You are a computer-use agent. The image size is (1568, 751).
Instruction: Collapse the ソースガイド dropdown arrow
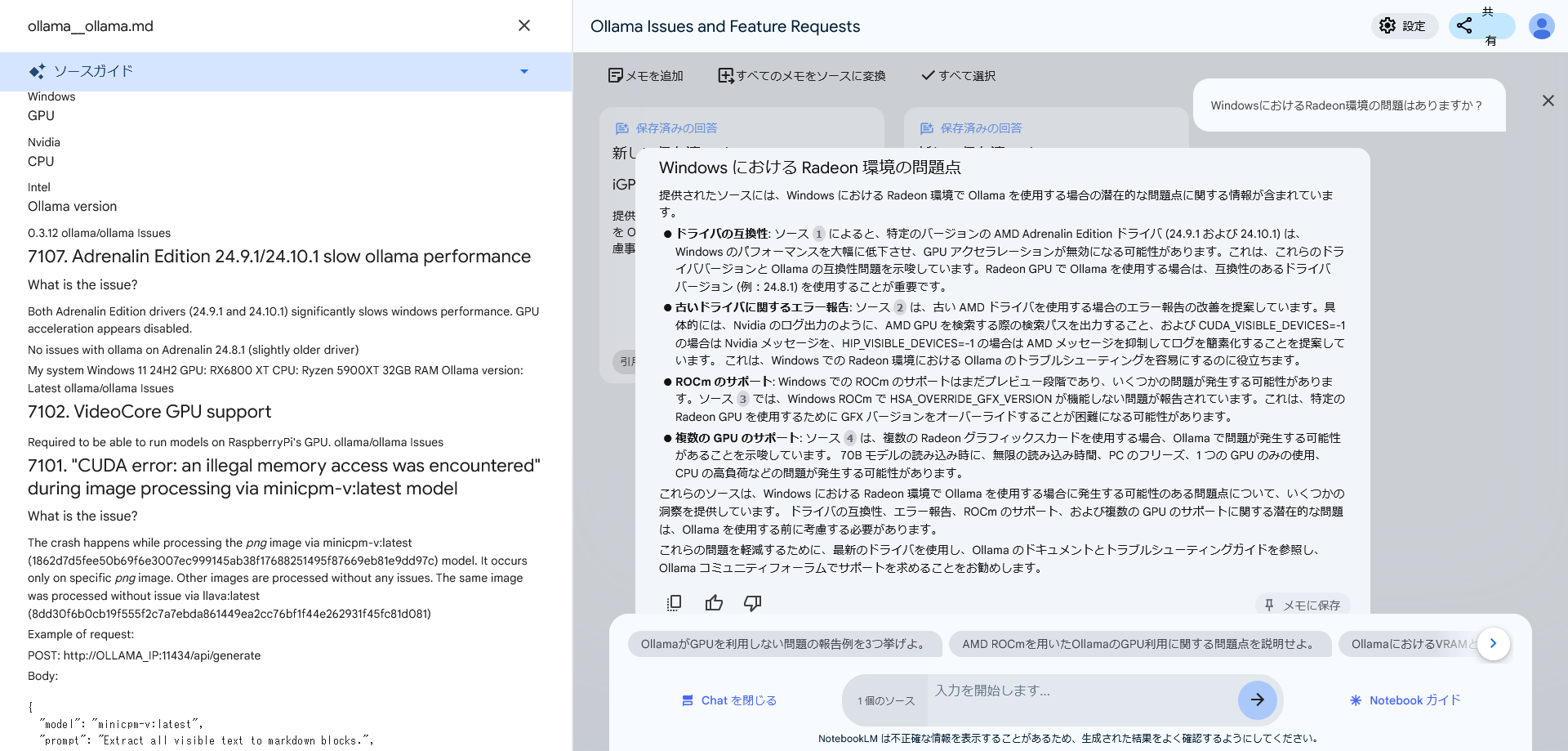coord(524,71)
